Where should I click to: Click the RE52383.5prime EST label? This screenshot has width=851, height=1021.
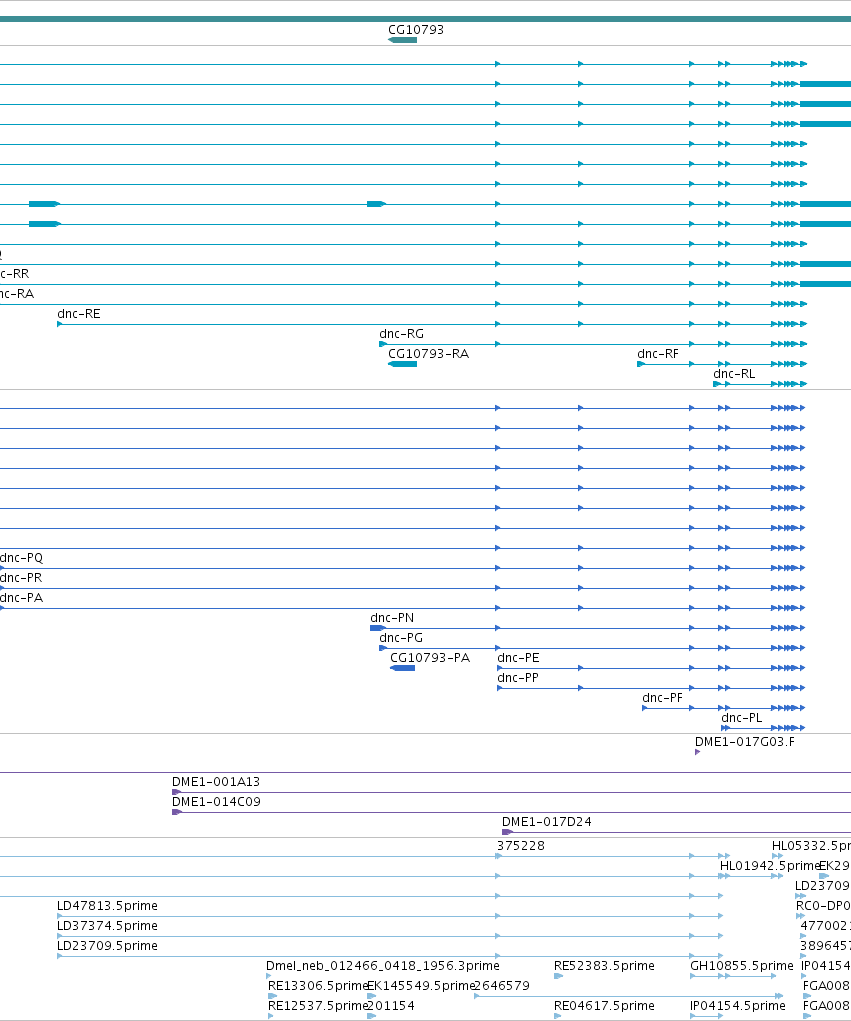pyautogui.click(x=604, y=966)
